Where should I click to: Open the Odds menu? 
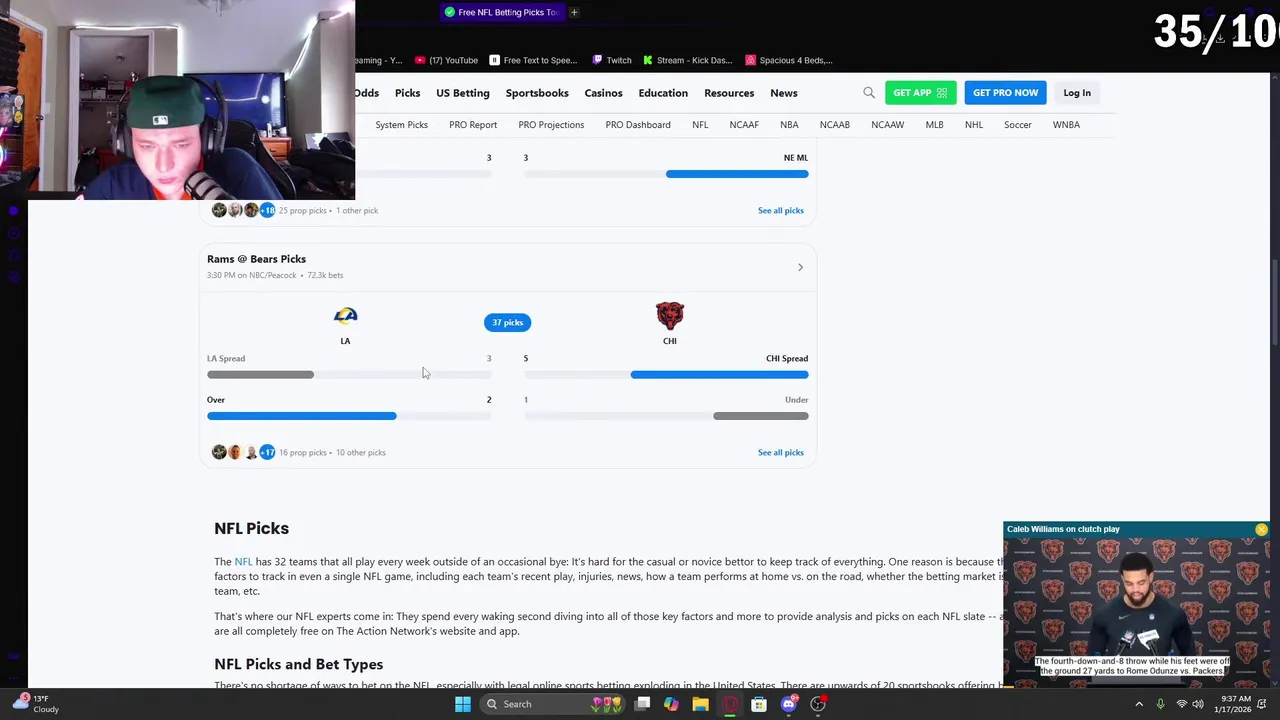click(366, 93)
